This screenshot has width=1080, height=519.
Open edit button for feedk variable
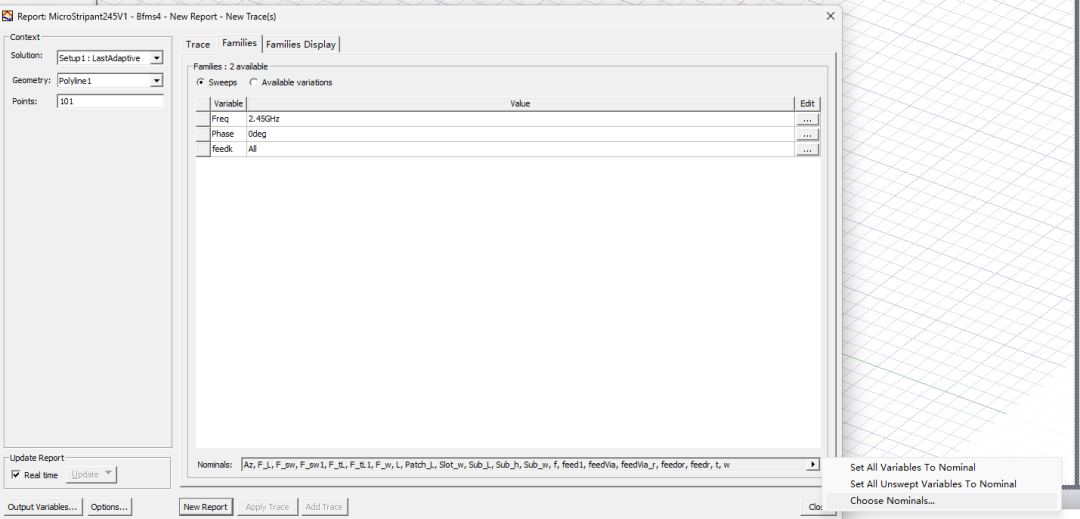click(x=807, y=149)
